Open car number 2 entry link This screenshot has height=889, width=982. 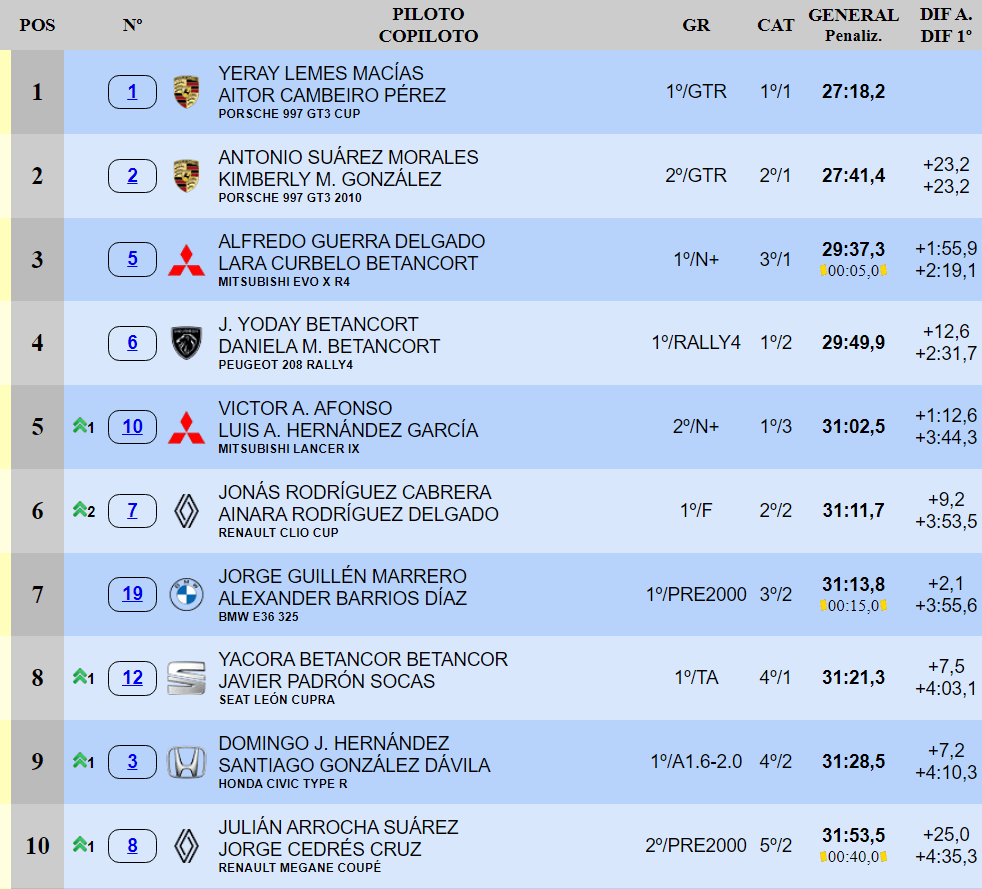pyautogui.click(x=132, y=177)
